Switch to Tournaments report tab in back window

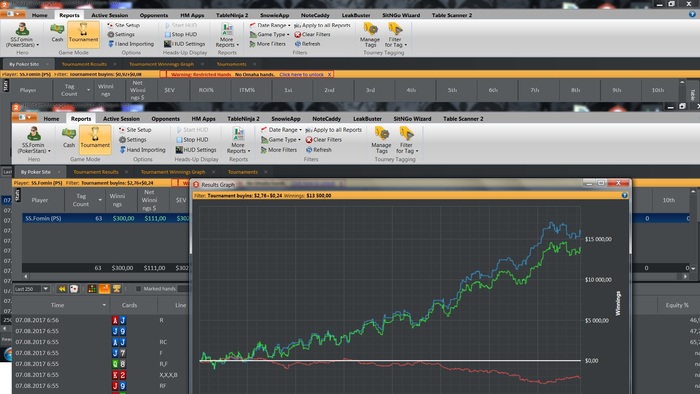(x=231, y=64)
